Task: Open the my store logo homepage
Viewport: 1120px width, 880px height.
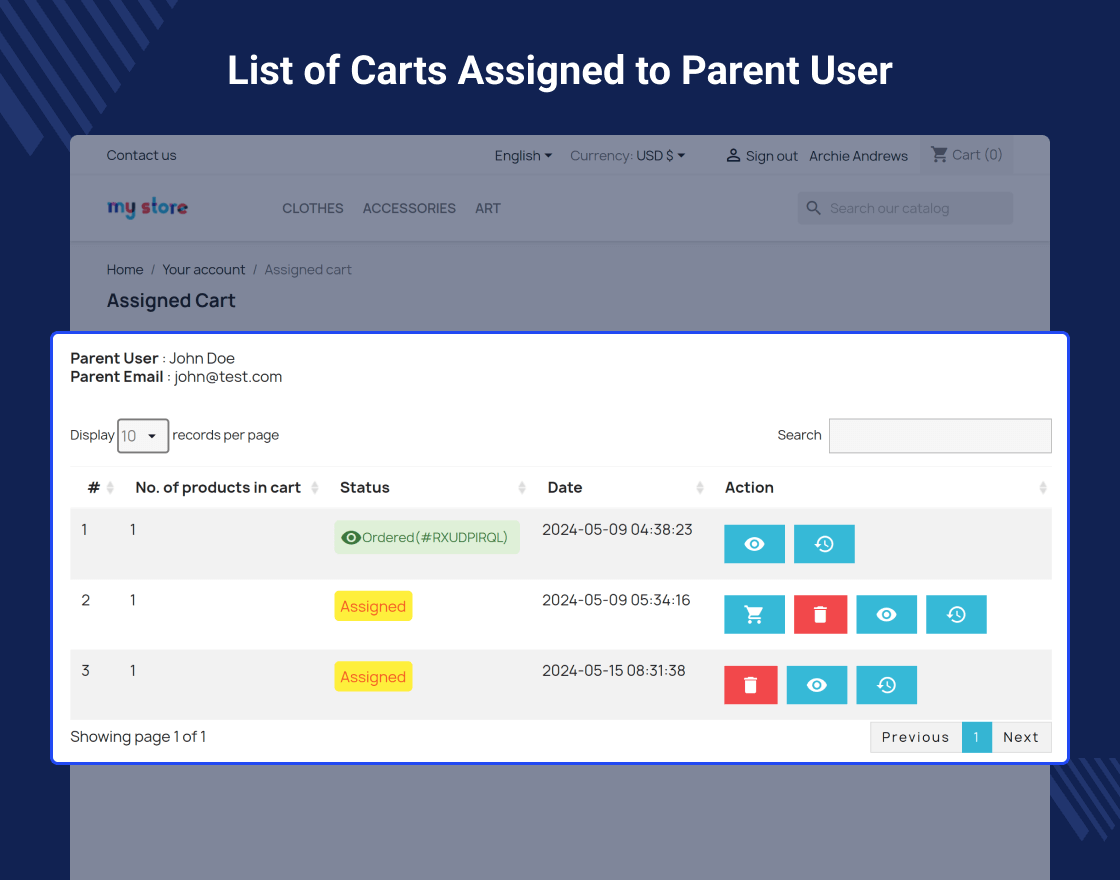Action: [x=147, y=207]
